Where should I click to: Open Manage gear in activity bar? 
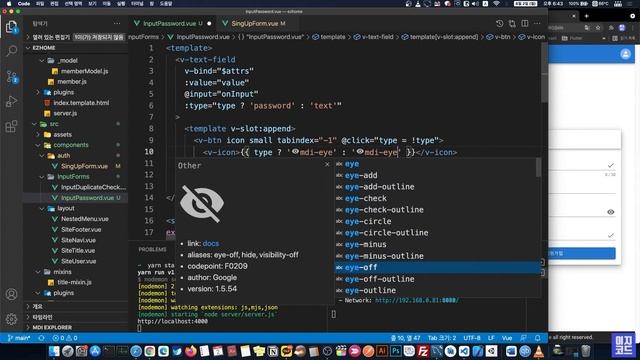[x=11, y=319]
